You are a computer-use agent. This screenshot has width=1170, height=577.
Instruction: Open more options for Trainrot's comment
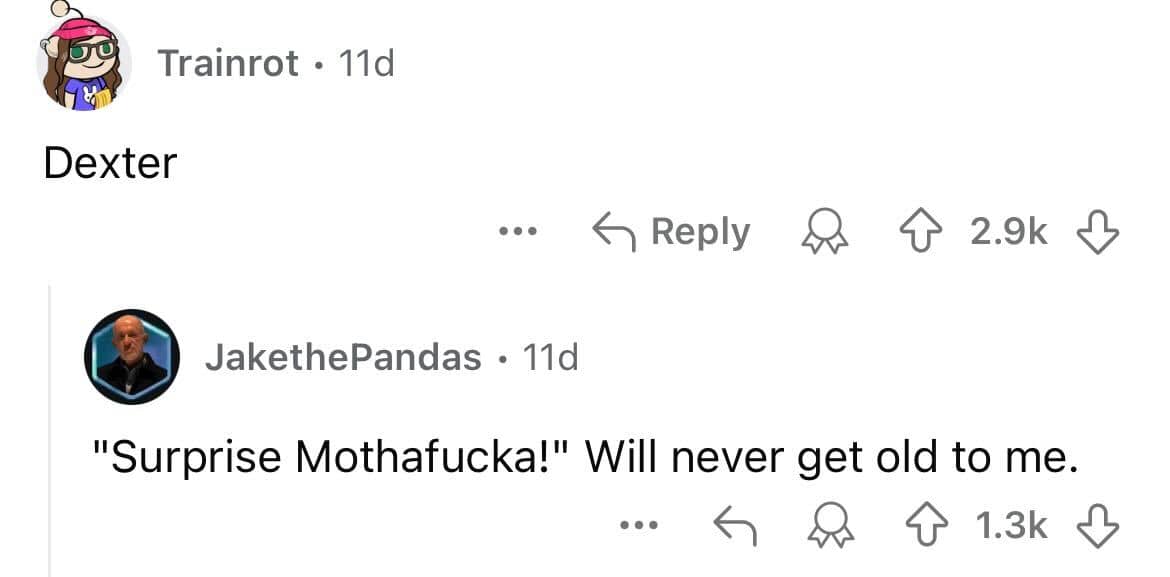coord(519,233)
